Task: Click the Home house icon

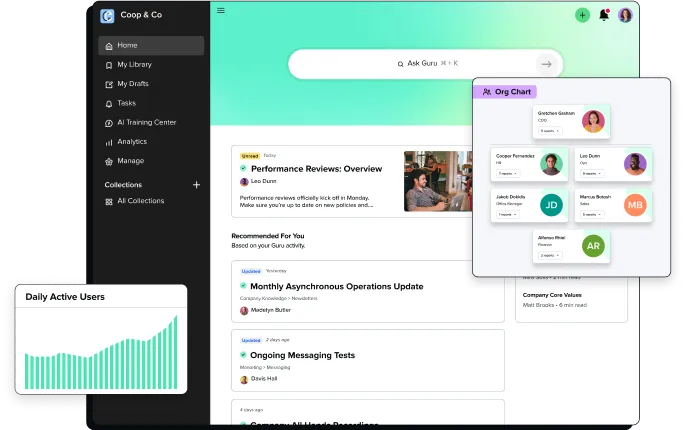Action: pyautogui.click(x=109, y=46)
